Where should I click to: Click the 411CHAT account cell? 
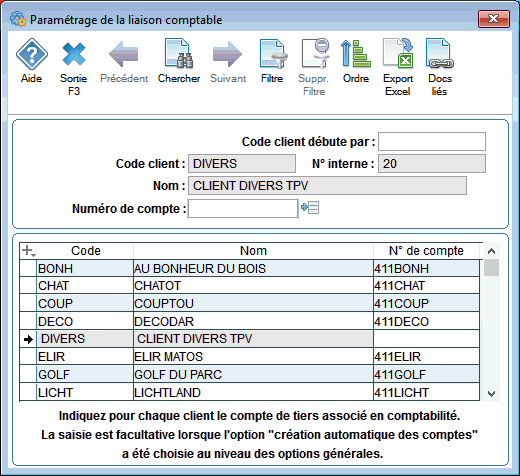pyautogui.click(x=426, y=286)
